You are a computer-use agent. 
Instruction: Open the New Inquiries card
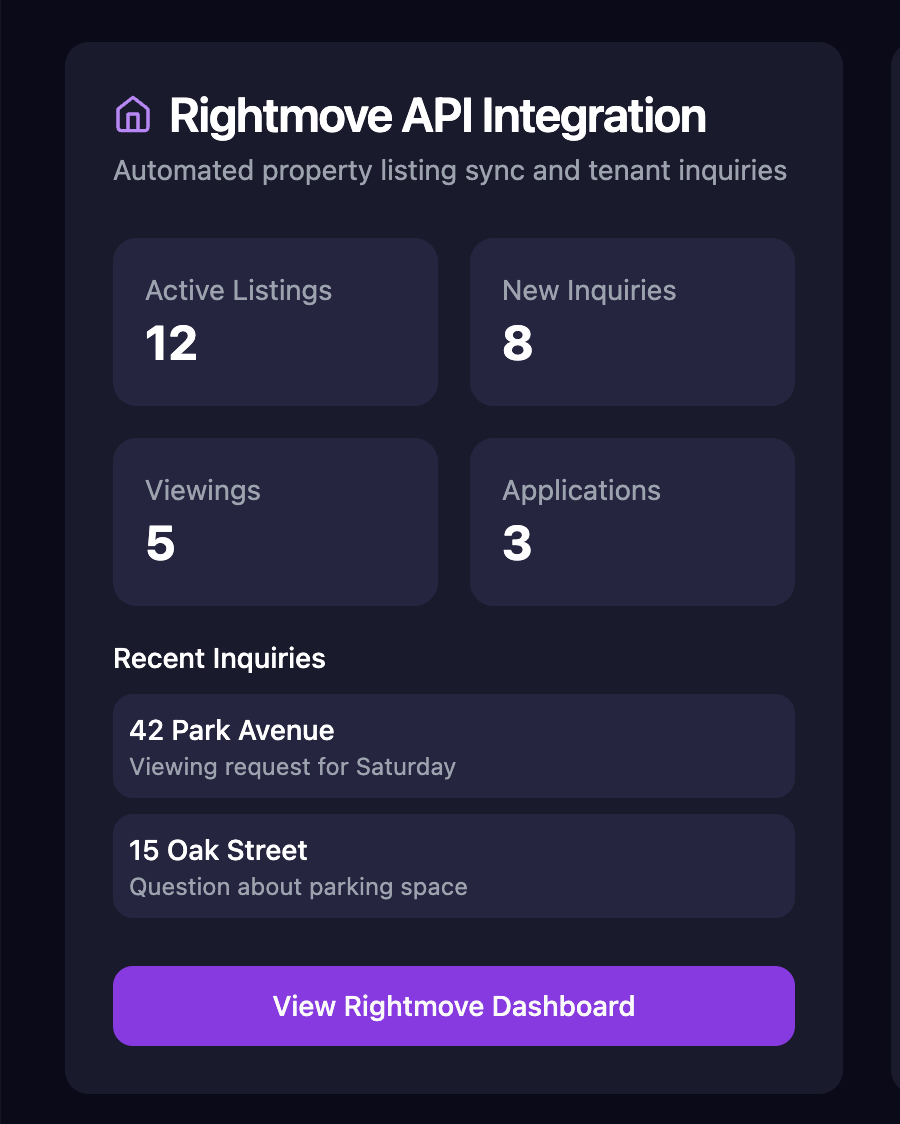[x=632, y=321]
